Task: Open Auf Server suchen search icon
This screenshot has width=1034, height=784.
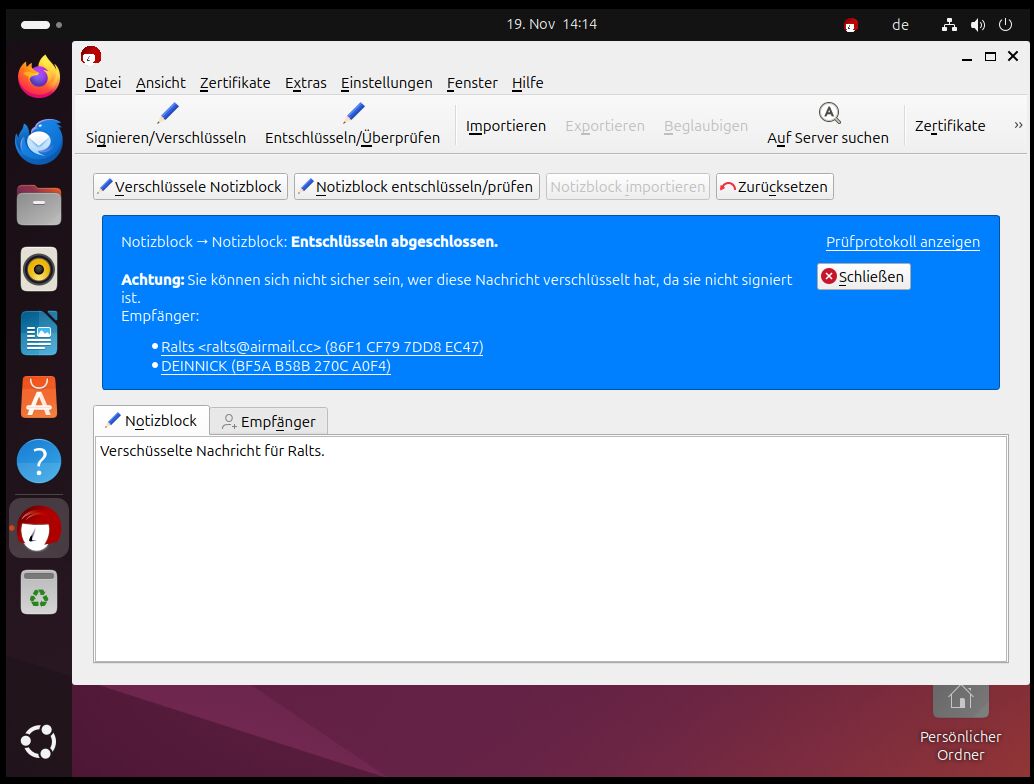Action: (x=828, y=113)
